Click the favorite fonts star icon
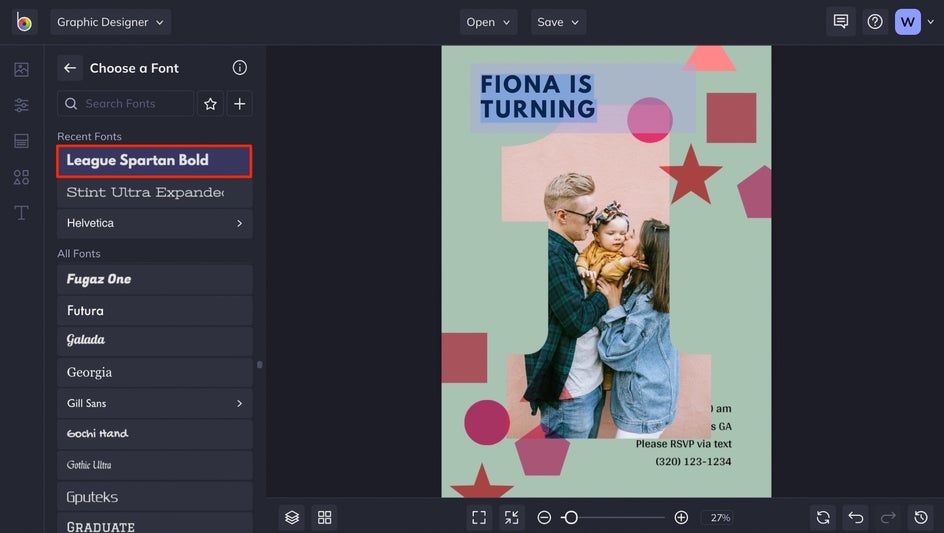Image resolution: width=944 pixels, height=533 pixels. pos(210,104)
